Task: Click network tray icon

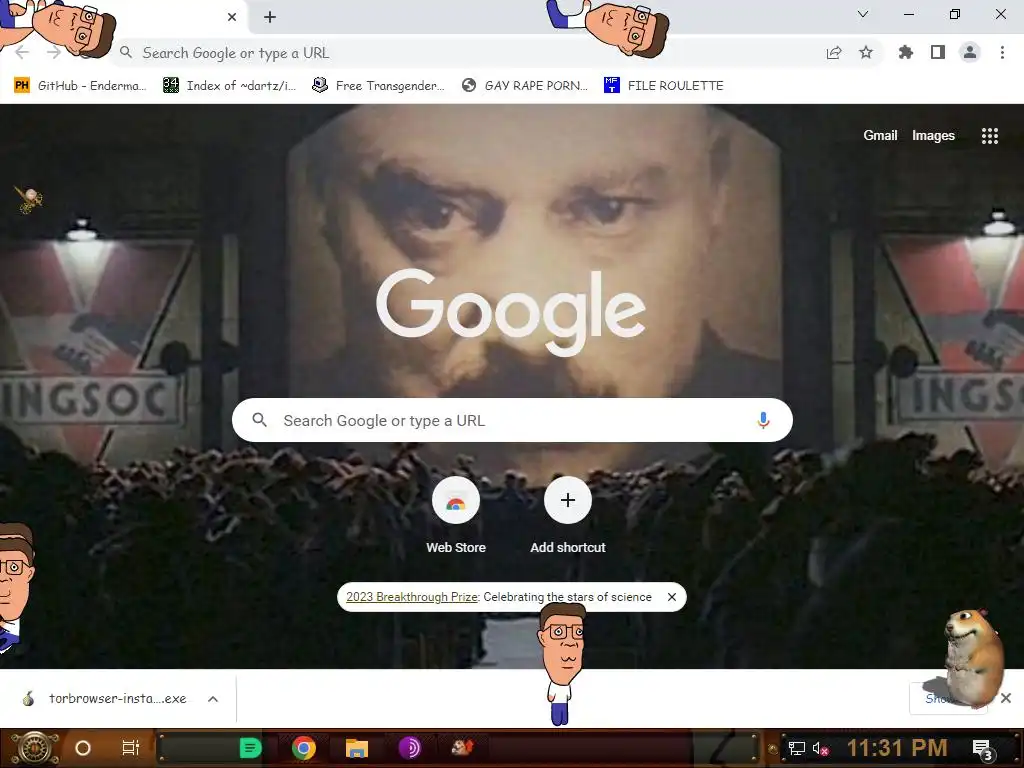Action: click(797, 748)
